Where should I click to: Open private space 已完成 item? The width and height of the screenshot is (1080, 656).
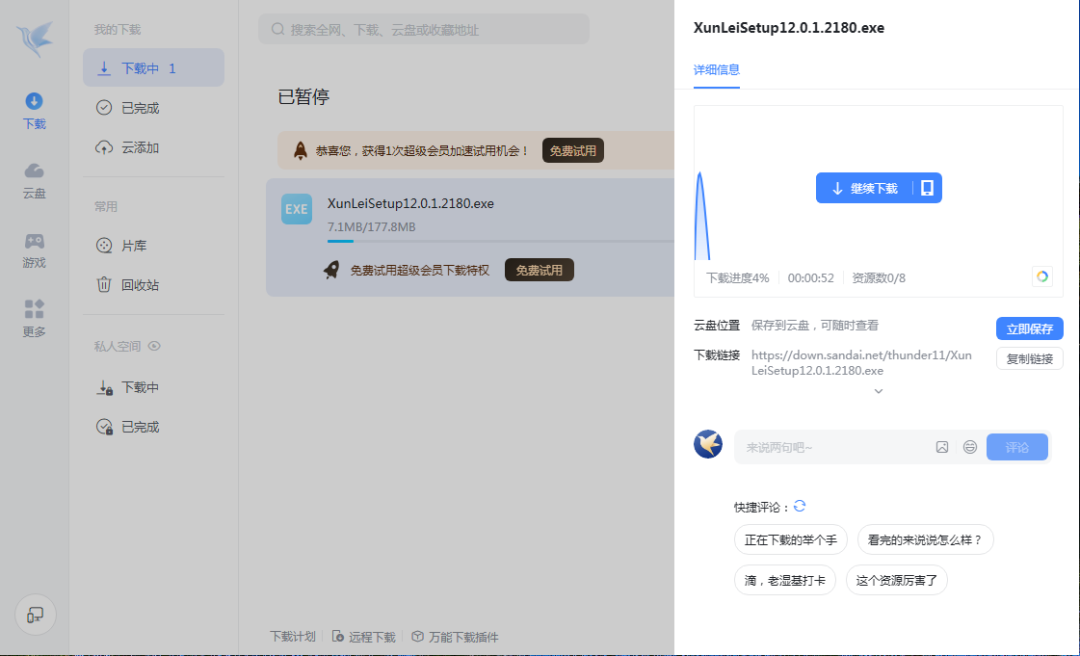point(154,427)
